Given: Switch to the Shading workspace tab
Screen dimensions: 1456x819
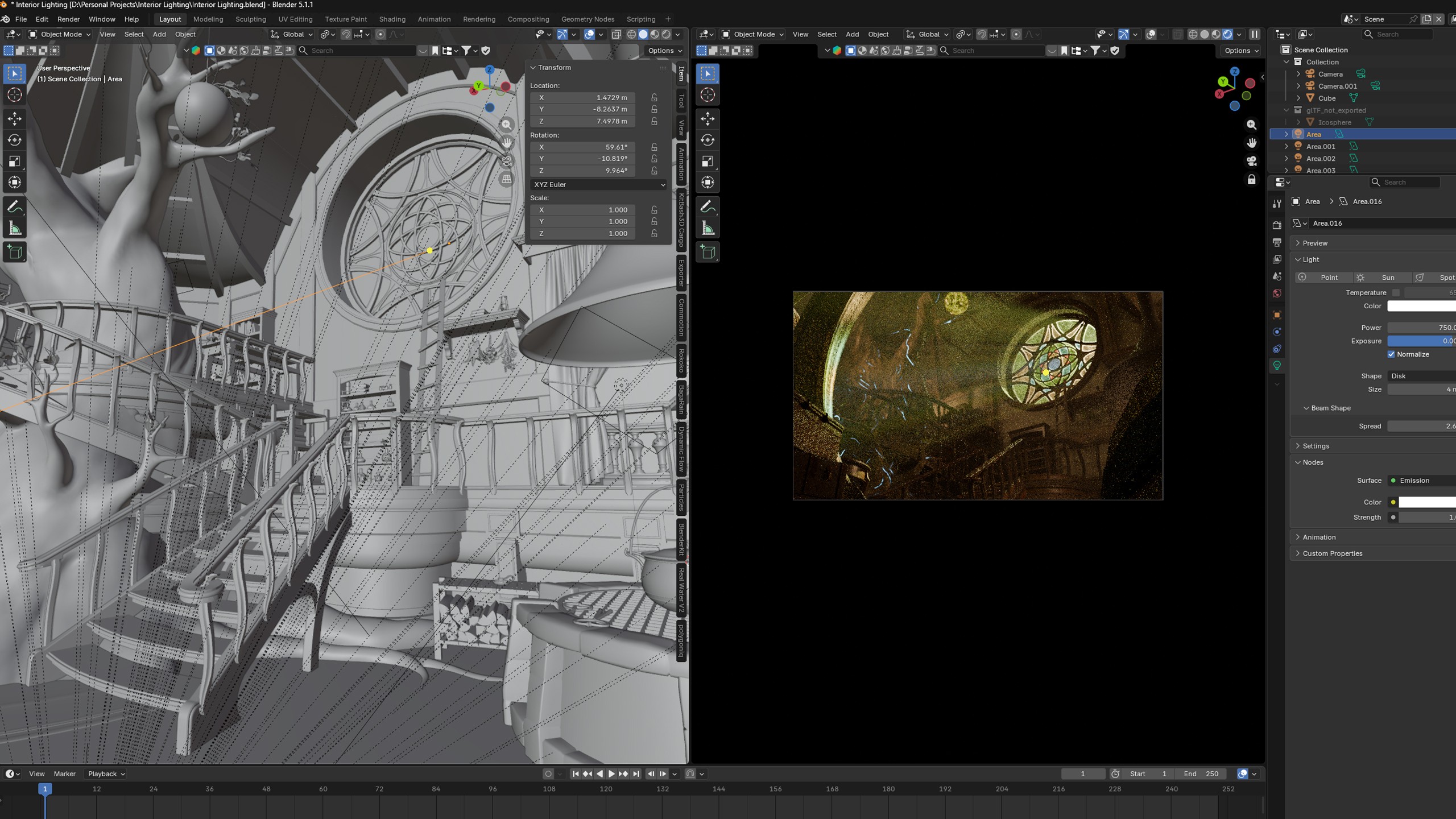Looking at the screenshot, I should [x=392, y=19].
